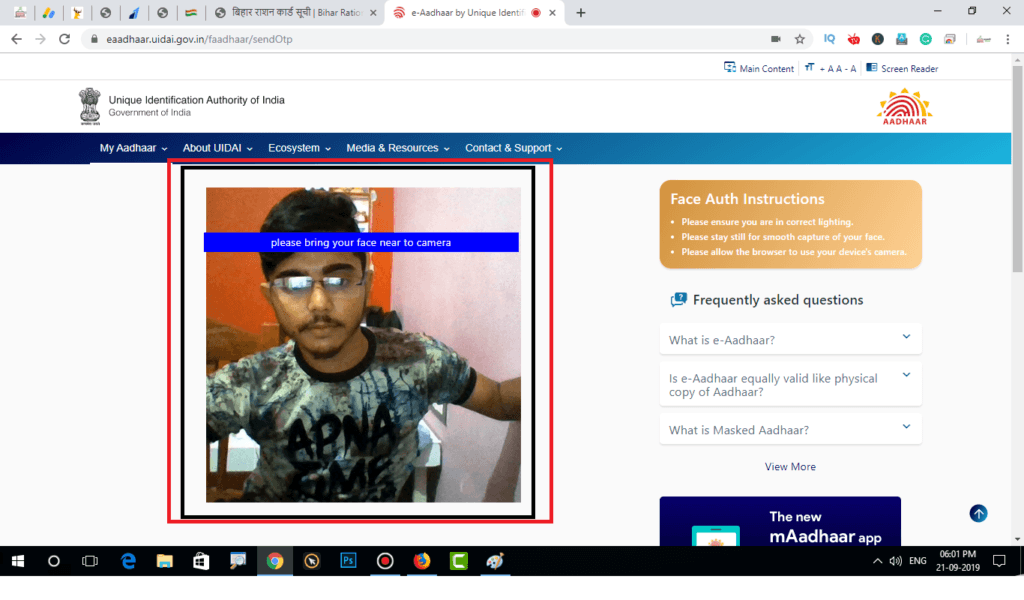Close the Bihar Ration card tab
The height and width of the screenshot is (600, 1024).
pyautogui.click(x=373, y=12)
